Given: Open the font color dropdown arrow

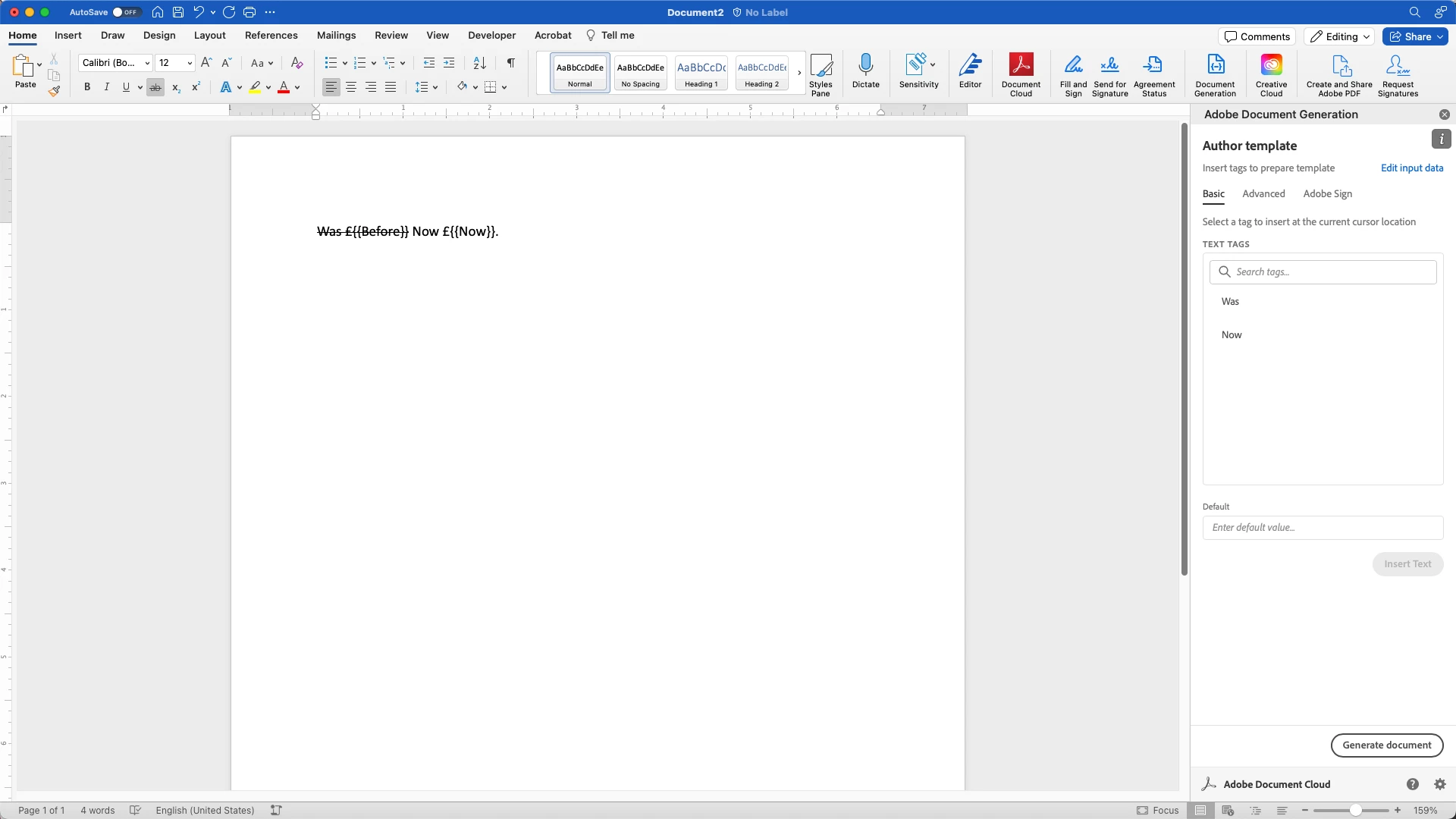Looking at the screenshot, I should (297, 87).
